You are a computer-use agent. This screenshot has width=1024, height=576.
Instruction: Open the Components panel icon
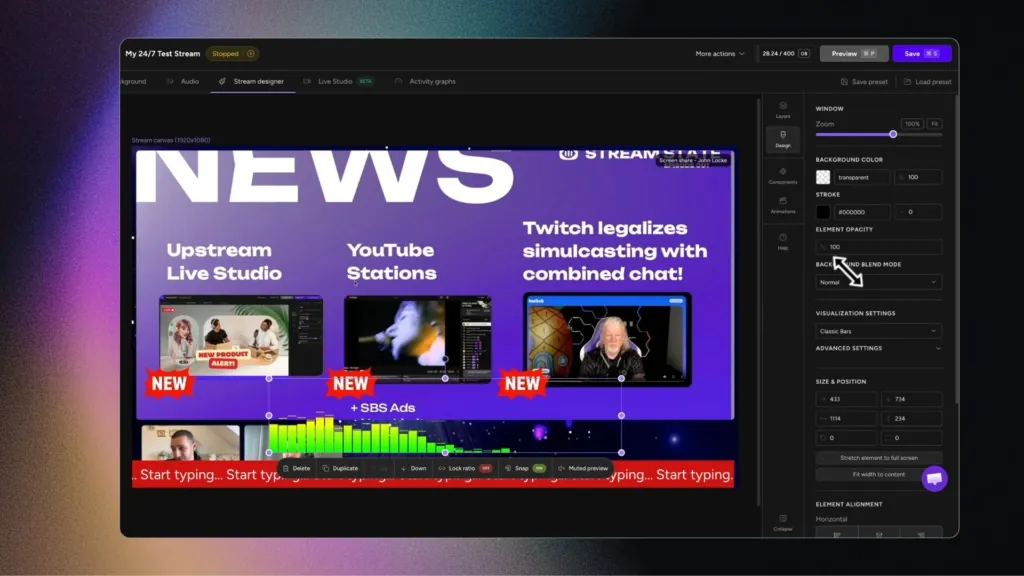coord(782,175)
